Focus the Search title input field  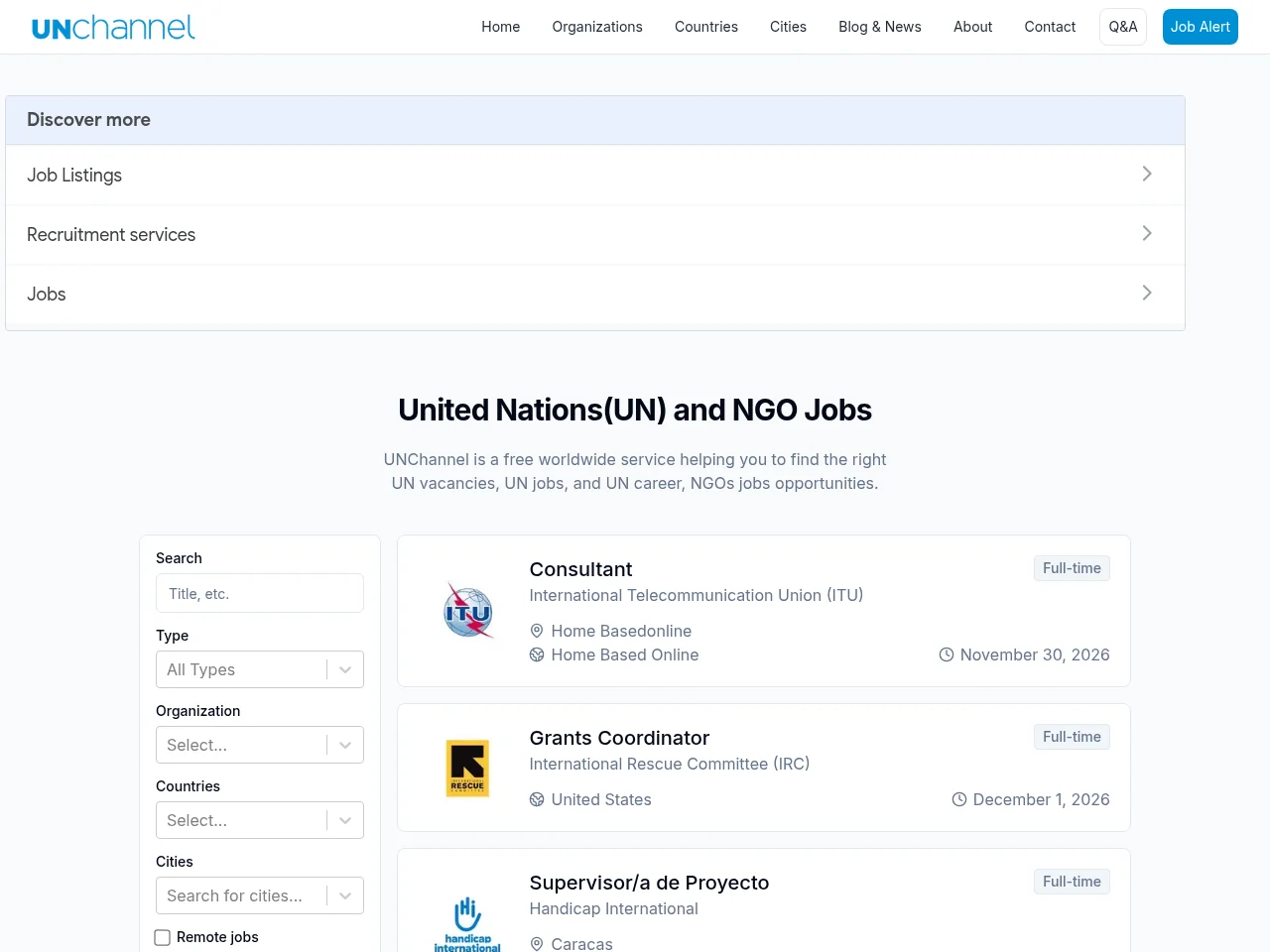coord(260,593)
